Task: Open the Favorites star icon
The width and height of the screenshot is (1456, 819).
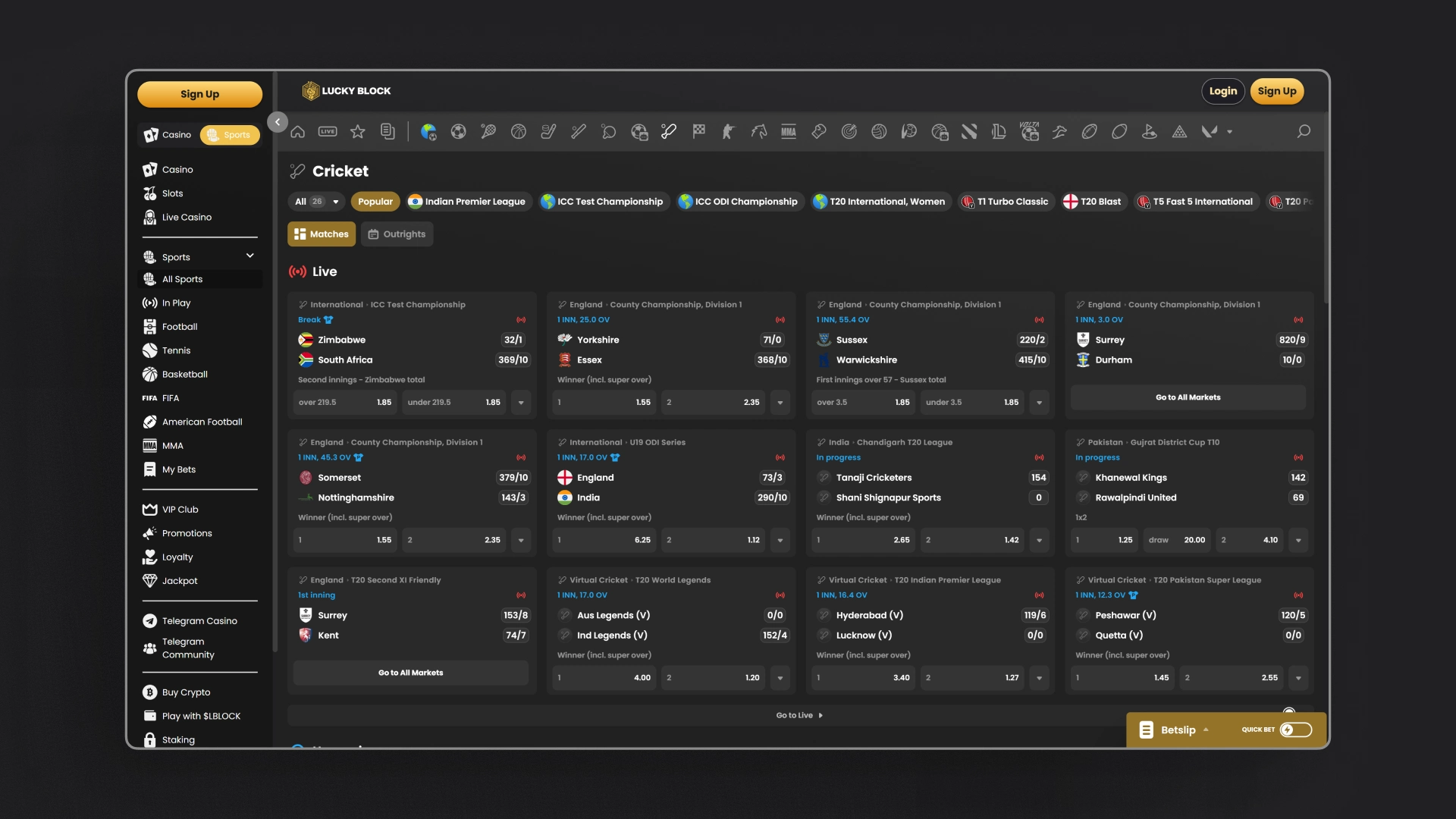Action: pos(358,132)
